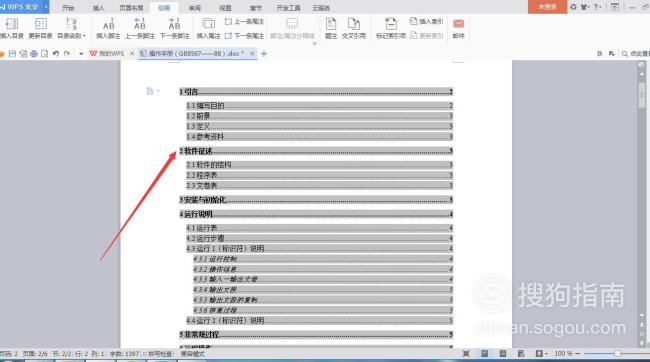Click TOC entry '2.1 软件的结构'
The width and height of the screenshot is (650, 362).
319,165
